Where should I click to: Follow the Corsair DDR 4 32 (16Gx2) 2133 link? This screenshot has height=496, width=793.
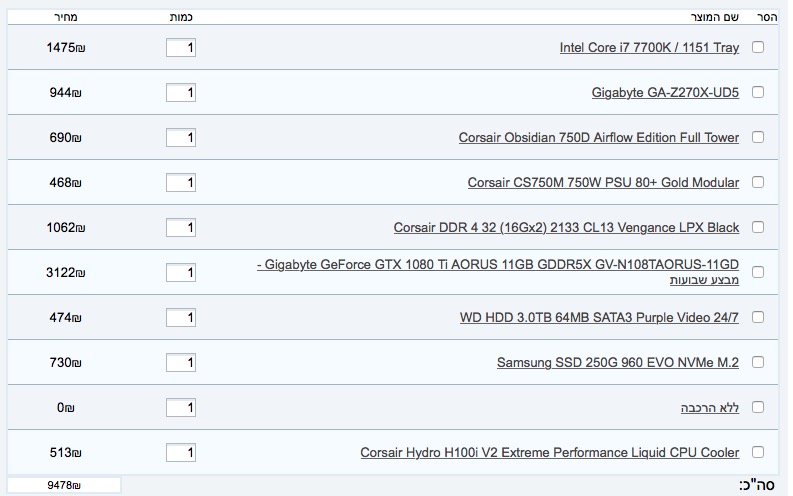(x=566, y=228)
